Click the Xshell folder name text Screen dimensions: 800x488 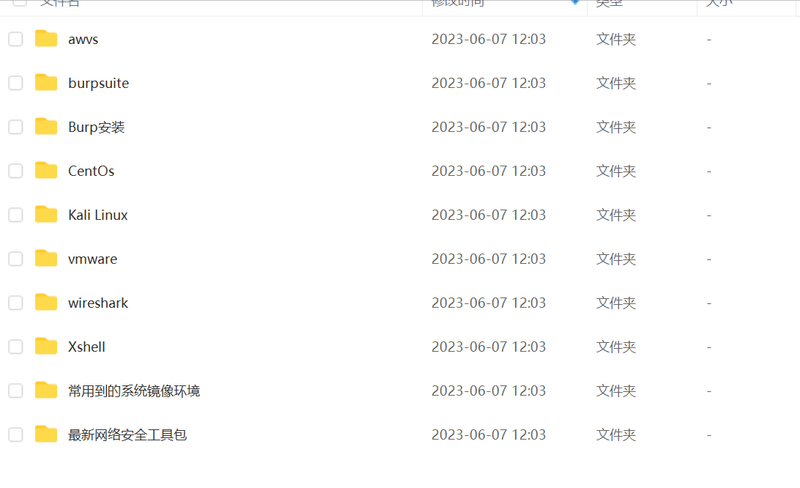[x=87, y=347]
